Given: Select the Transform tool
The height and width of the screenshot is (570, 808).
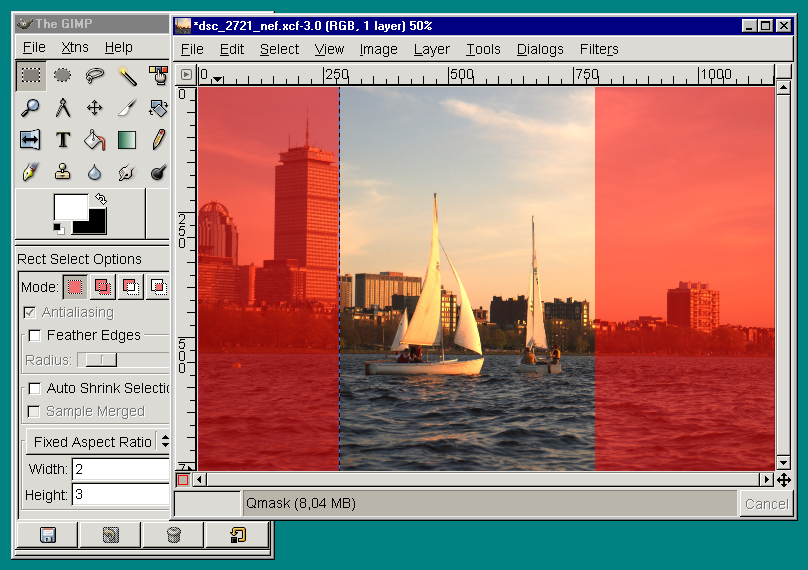Looking at the screenshot, I should tap(158, 108).
